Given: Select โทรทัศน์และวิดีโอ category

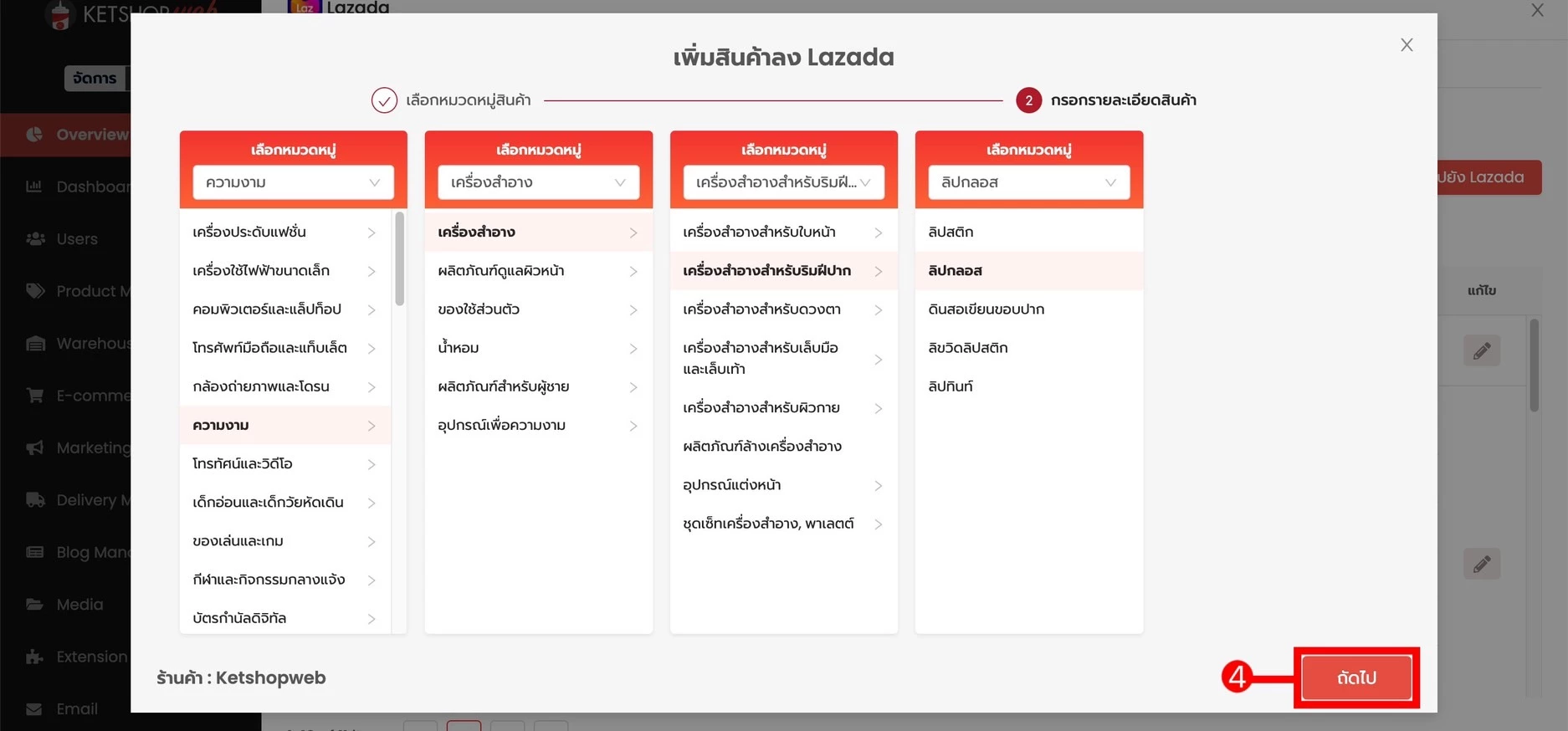Looking at the screenshot, I should pyautogui.click(x=284, y=463).
